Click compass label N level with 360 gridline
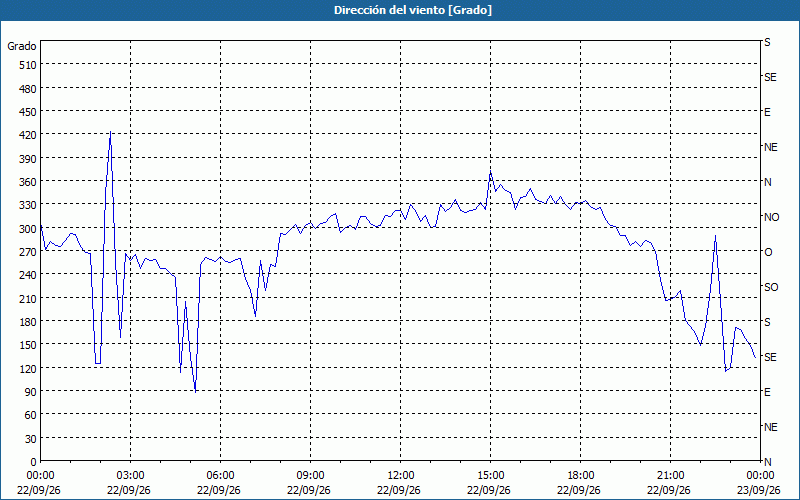This screenshot has width=800, height=500. click(767, 182)
